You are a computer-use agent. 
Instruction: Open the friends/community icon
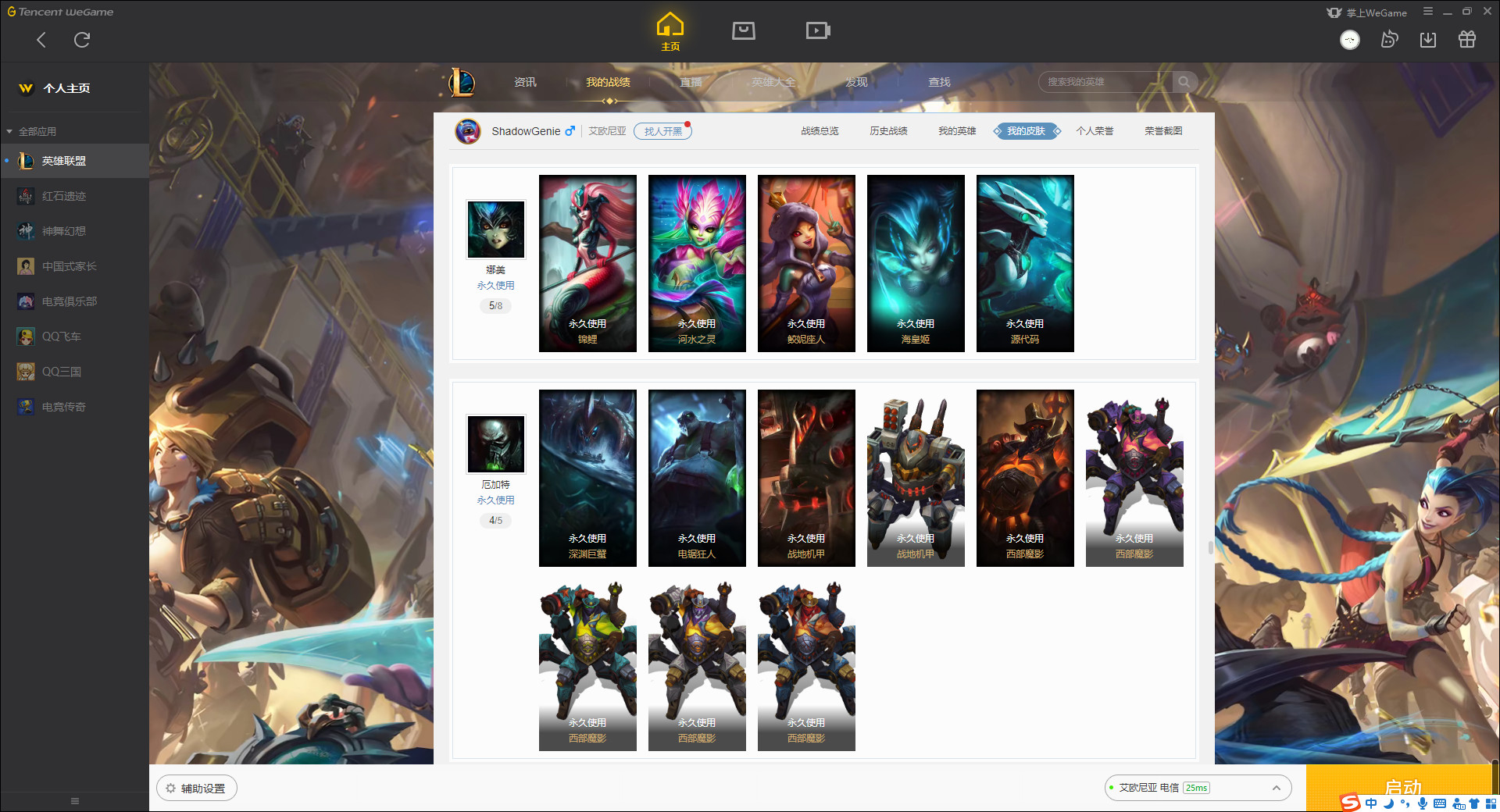[1389, 40]
